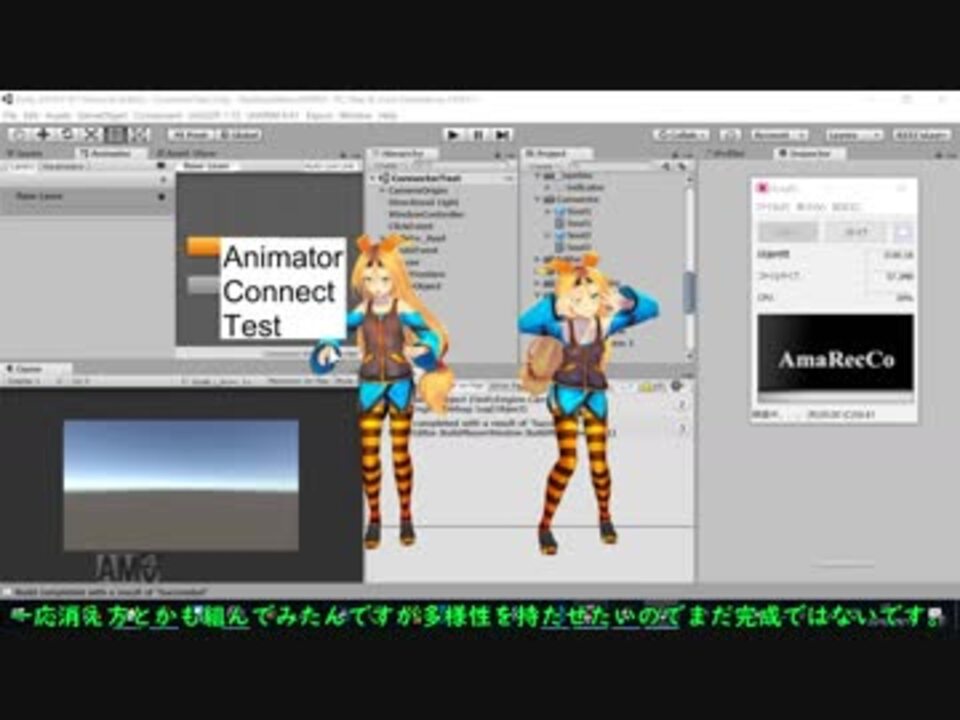Screen dimensions: 960x720
Task: Open the Layers dropdown
Action: click(x=855, y=135)
